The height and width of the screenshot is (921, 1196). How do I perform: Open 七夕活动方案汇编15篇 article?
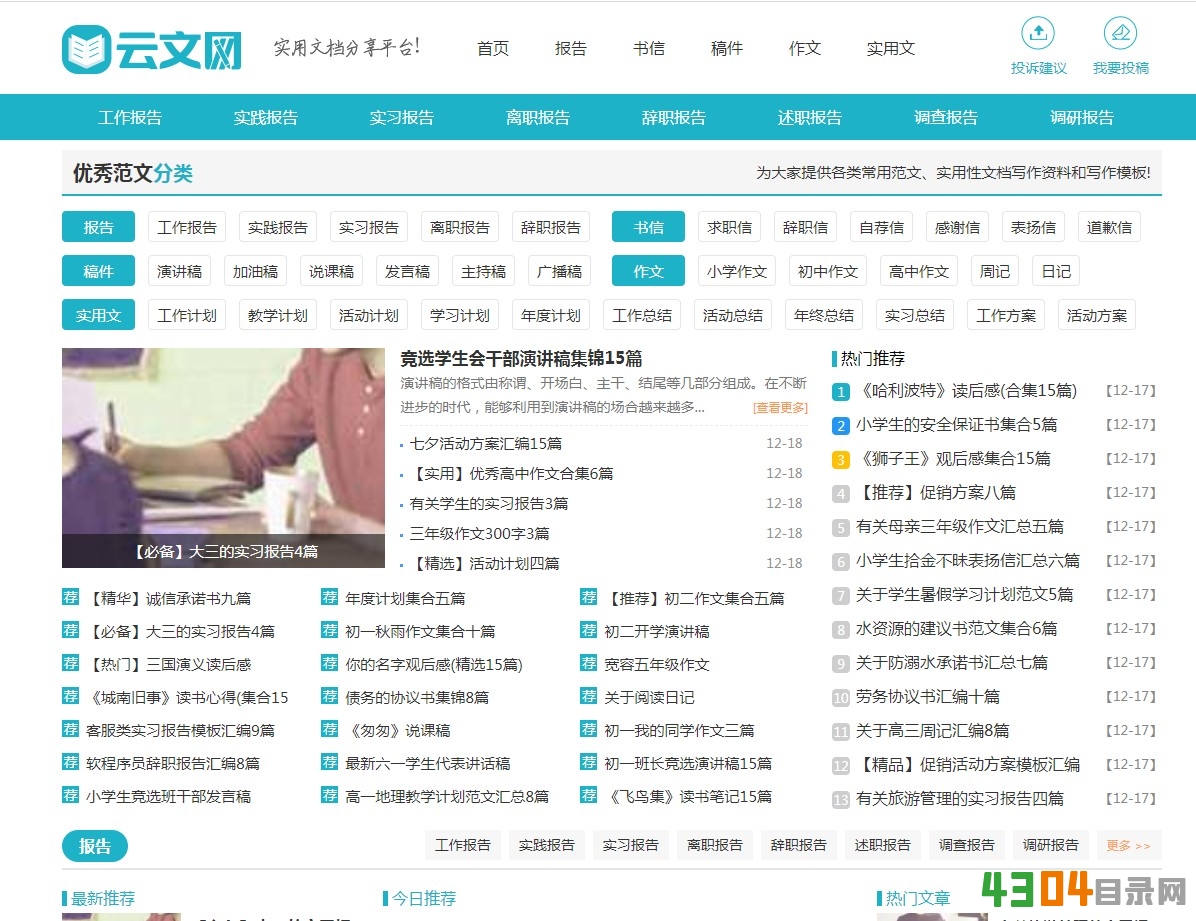[x=486, y=443]
